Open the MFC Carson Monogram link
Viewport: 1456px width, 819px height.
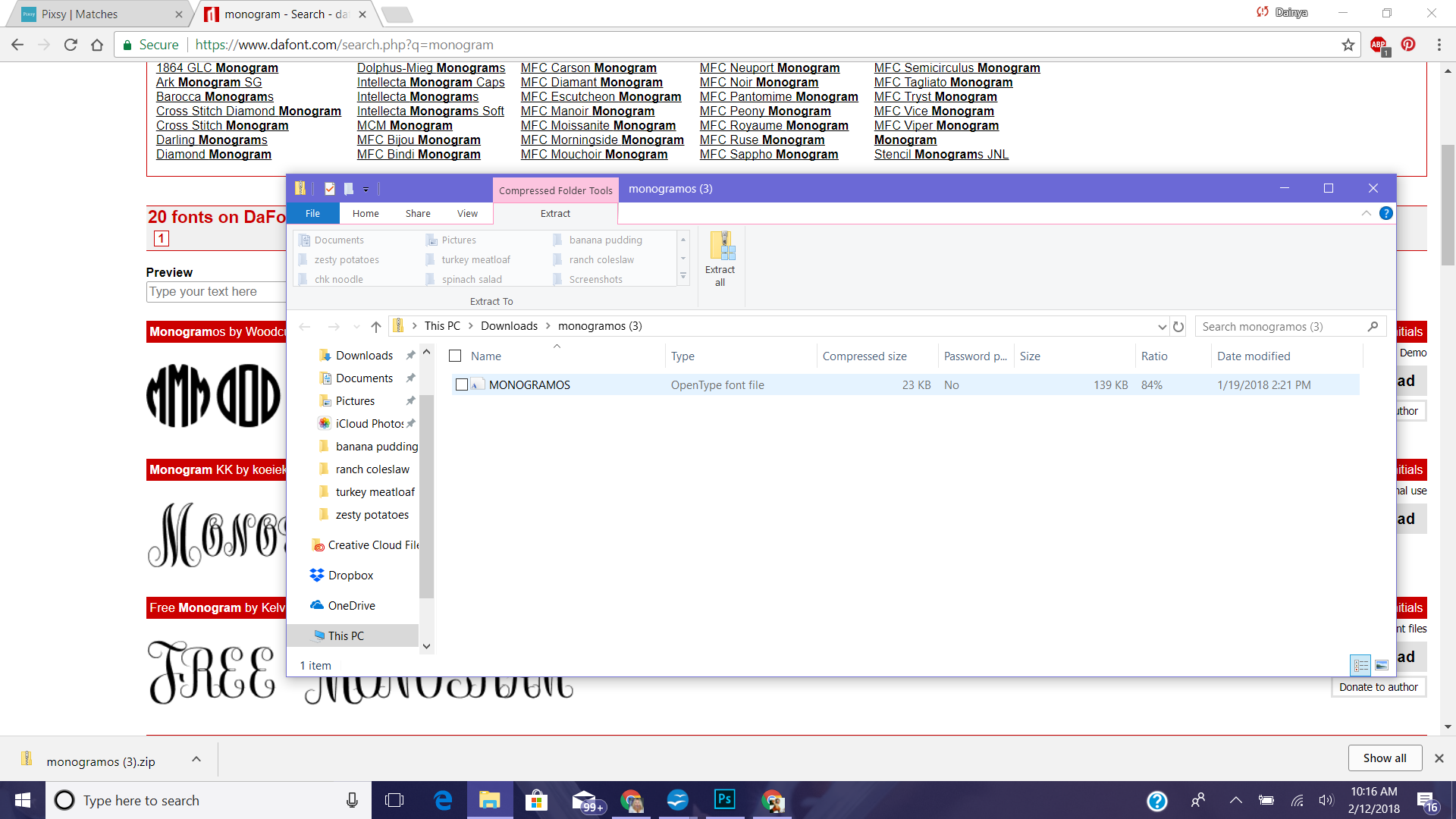coord(588,67)
